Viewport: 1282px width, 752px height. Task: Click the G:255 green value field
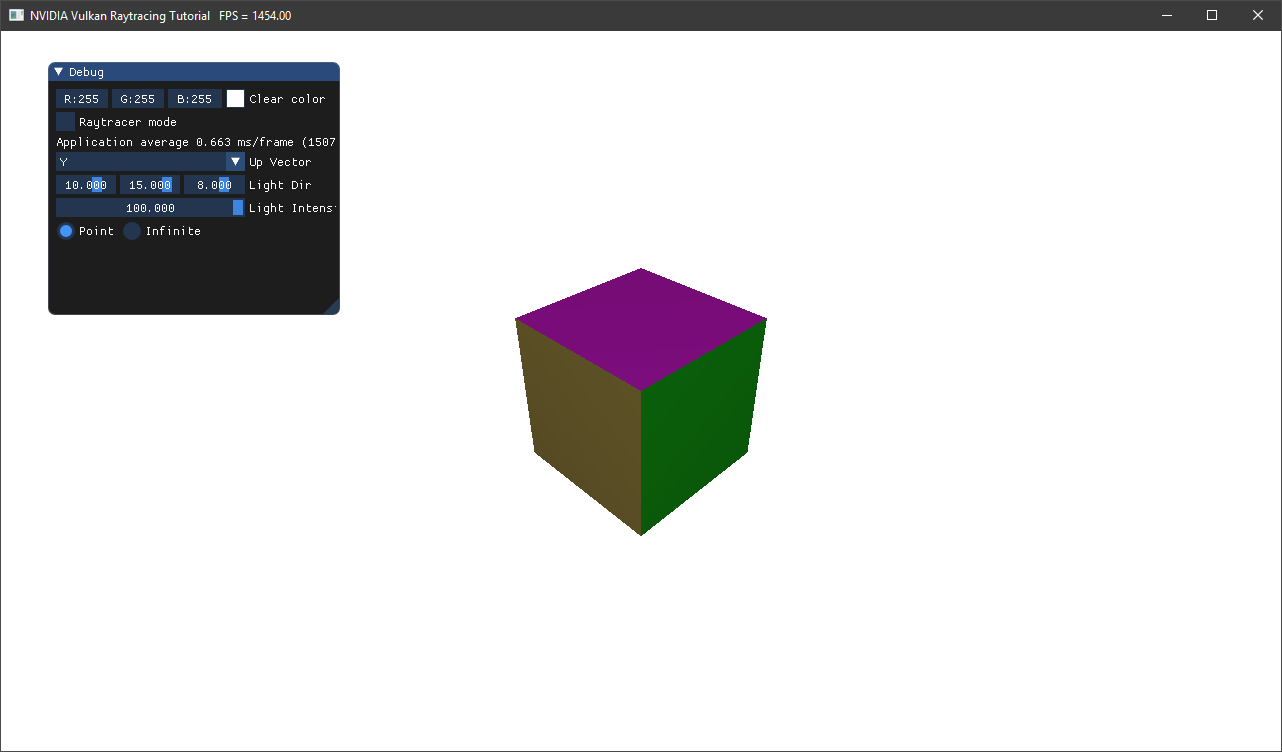click(x=138, y=99)
